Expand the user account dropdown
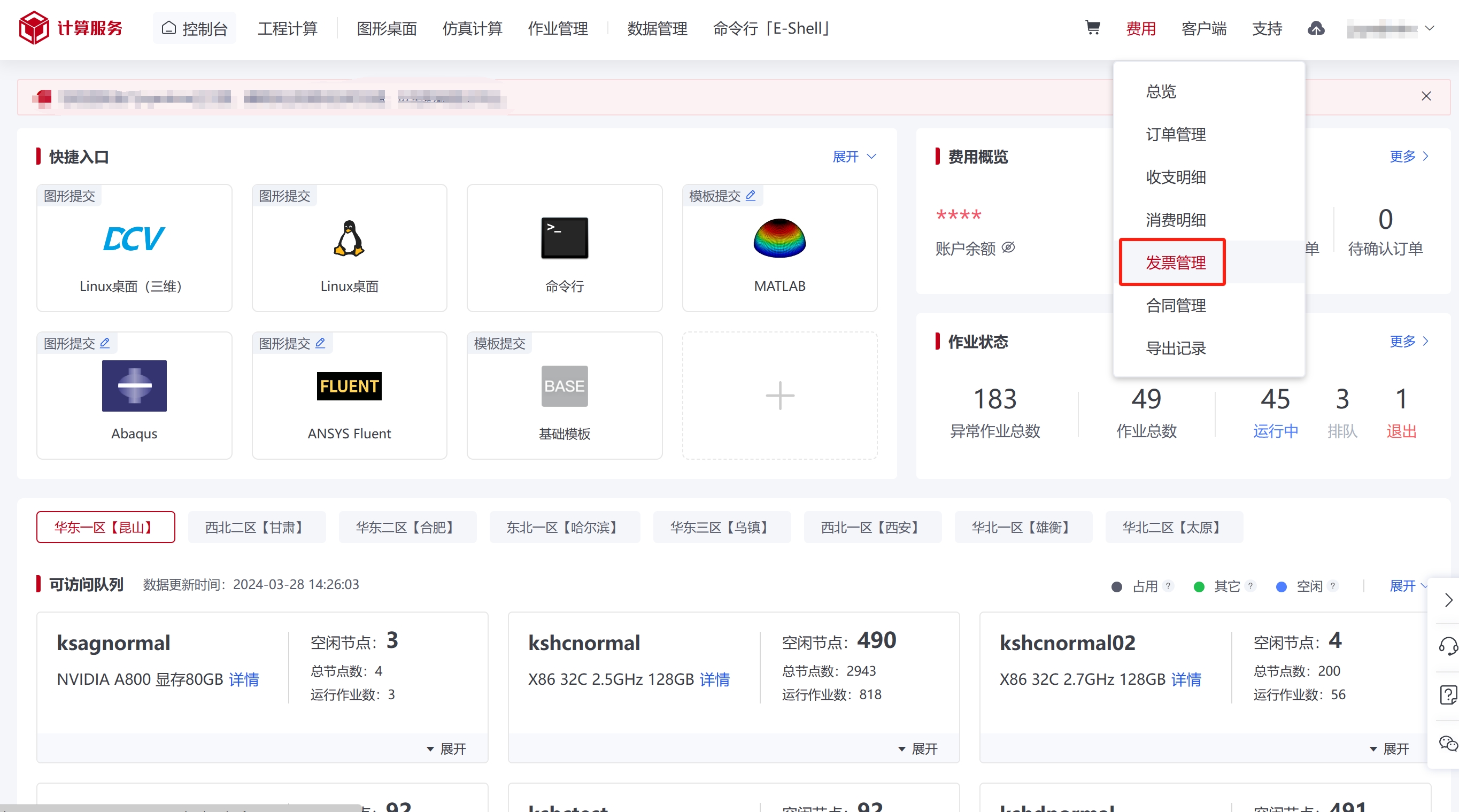1459x812 pixels. coord(1391,28)
